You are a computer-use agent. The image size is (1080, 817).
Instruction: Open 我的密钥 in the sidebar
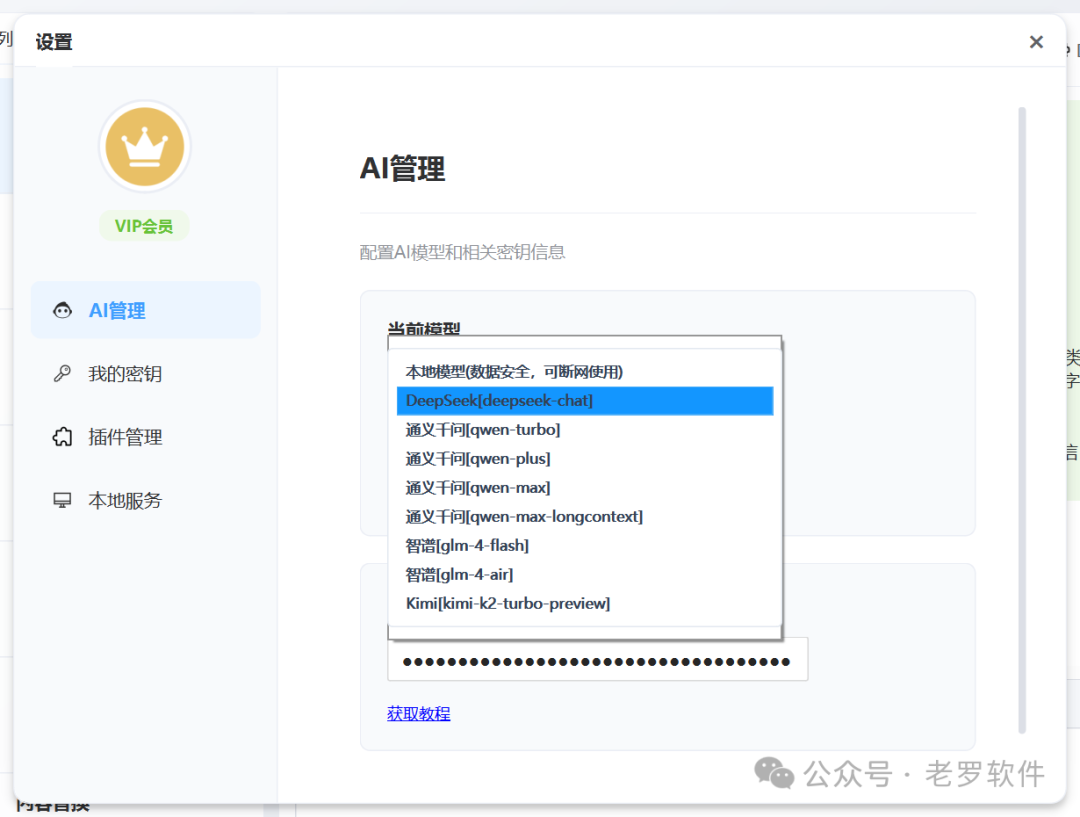145,373
